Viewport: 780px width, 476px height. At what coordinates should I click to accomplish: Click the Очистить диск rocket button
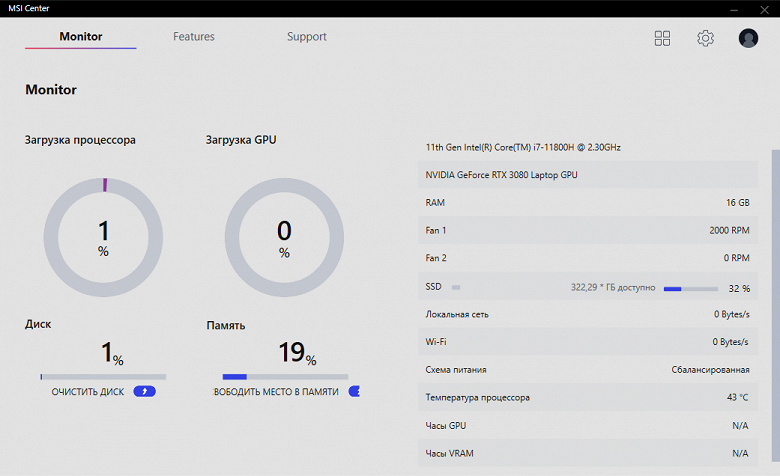click(144, 391)
